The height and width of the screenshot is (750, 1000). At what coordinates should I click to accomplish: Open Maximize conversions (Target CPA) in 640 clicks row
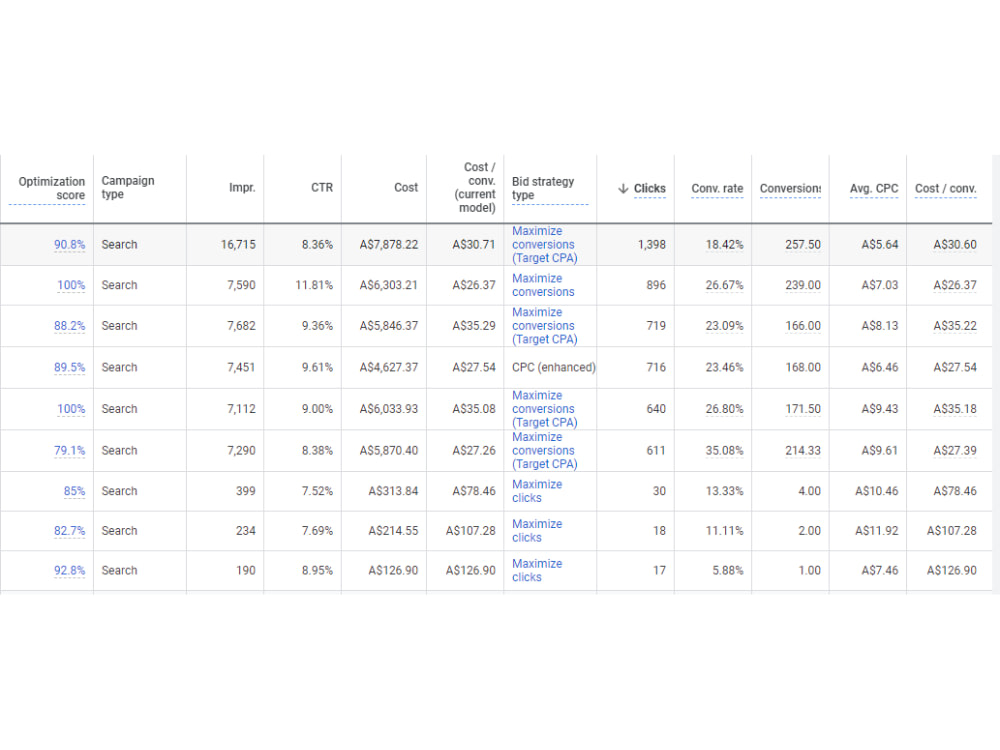coord(544,409)
